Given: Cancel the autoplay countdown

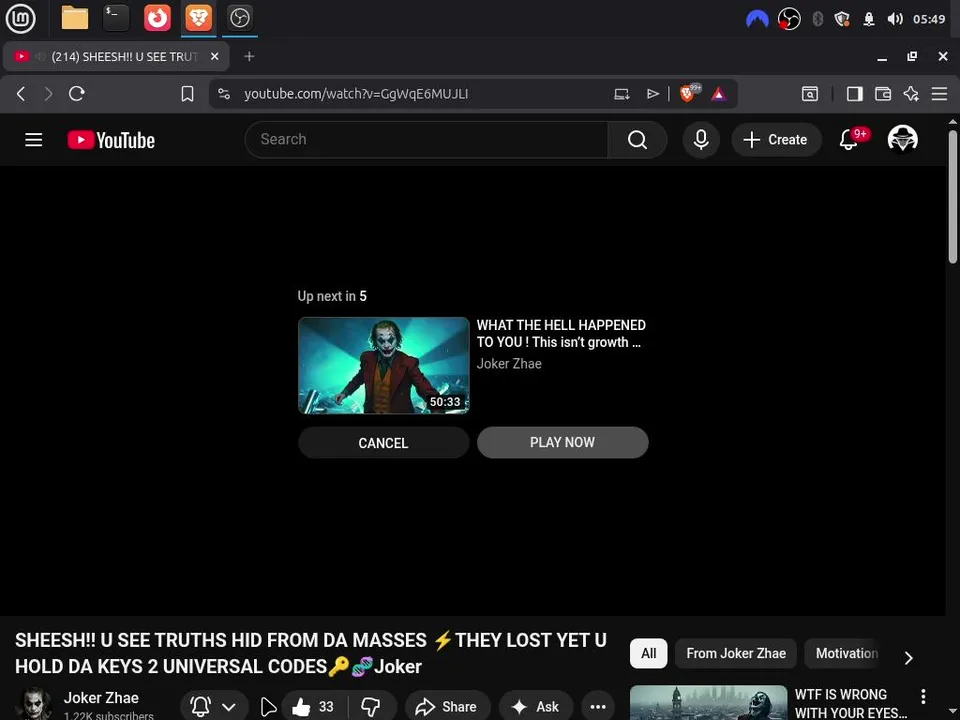Looking at the screenshot, I should pos(383,443).
